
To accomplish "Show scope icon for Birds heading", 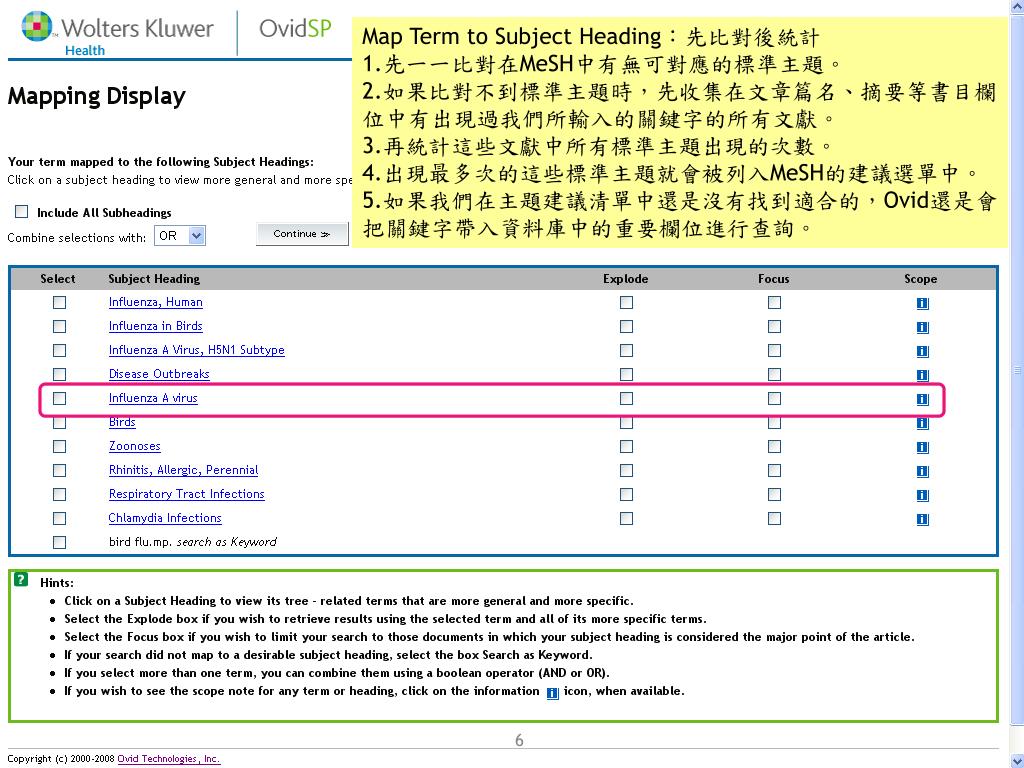I will [922, 423].
